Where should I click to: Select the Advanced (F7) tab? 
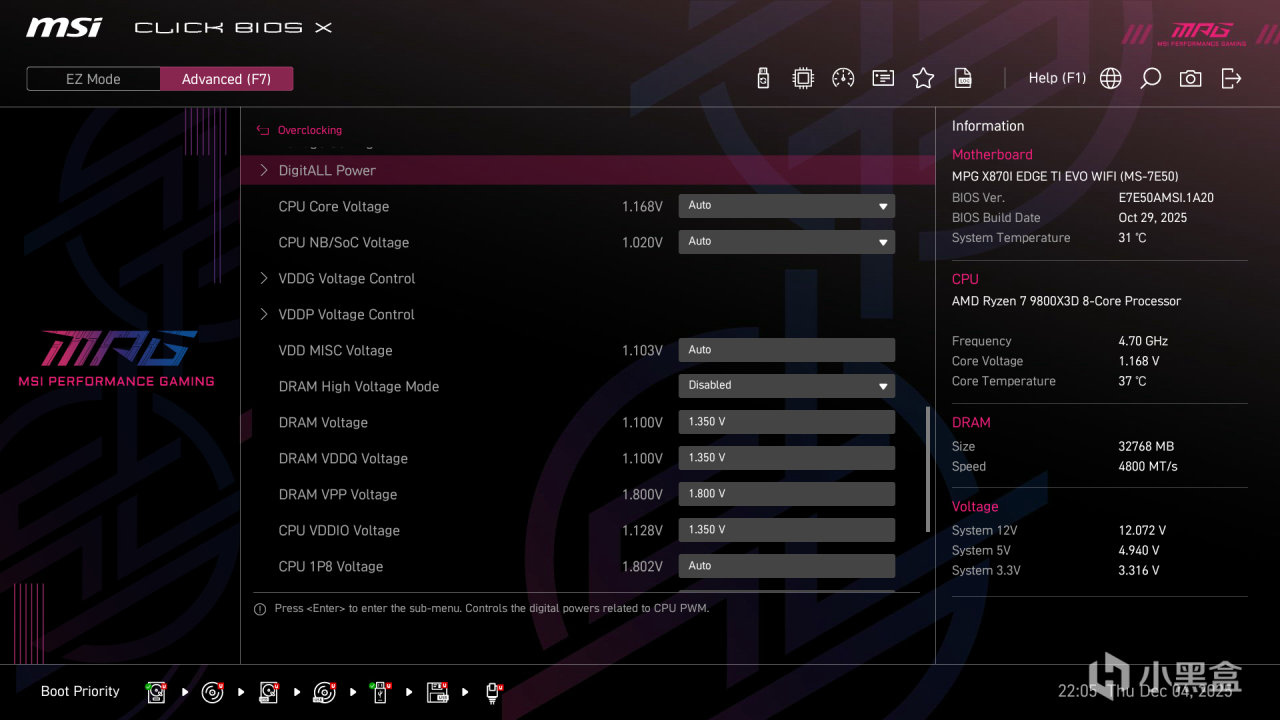[x=226, y=79]
